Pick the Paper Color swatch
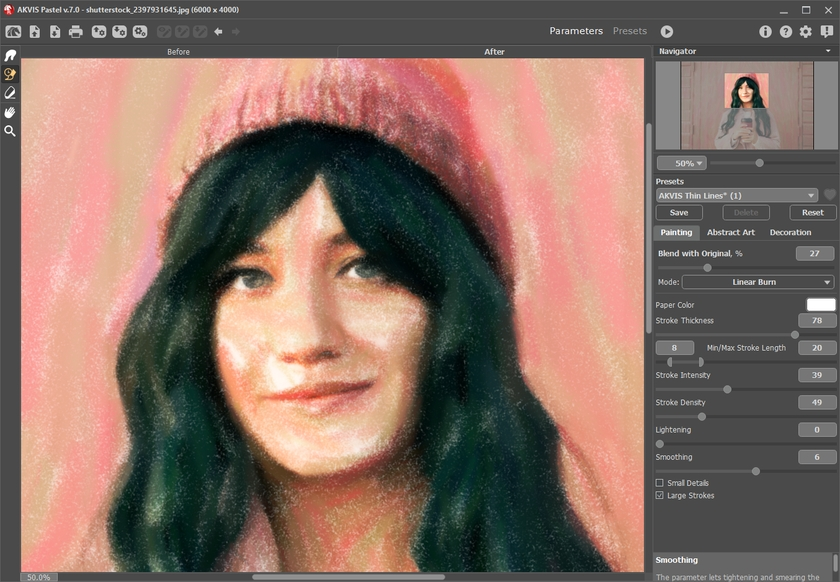 click(820, 305)
